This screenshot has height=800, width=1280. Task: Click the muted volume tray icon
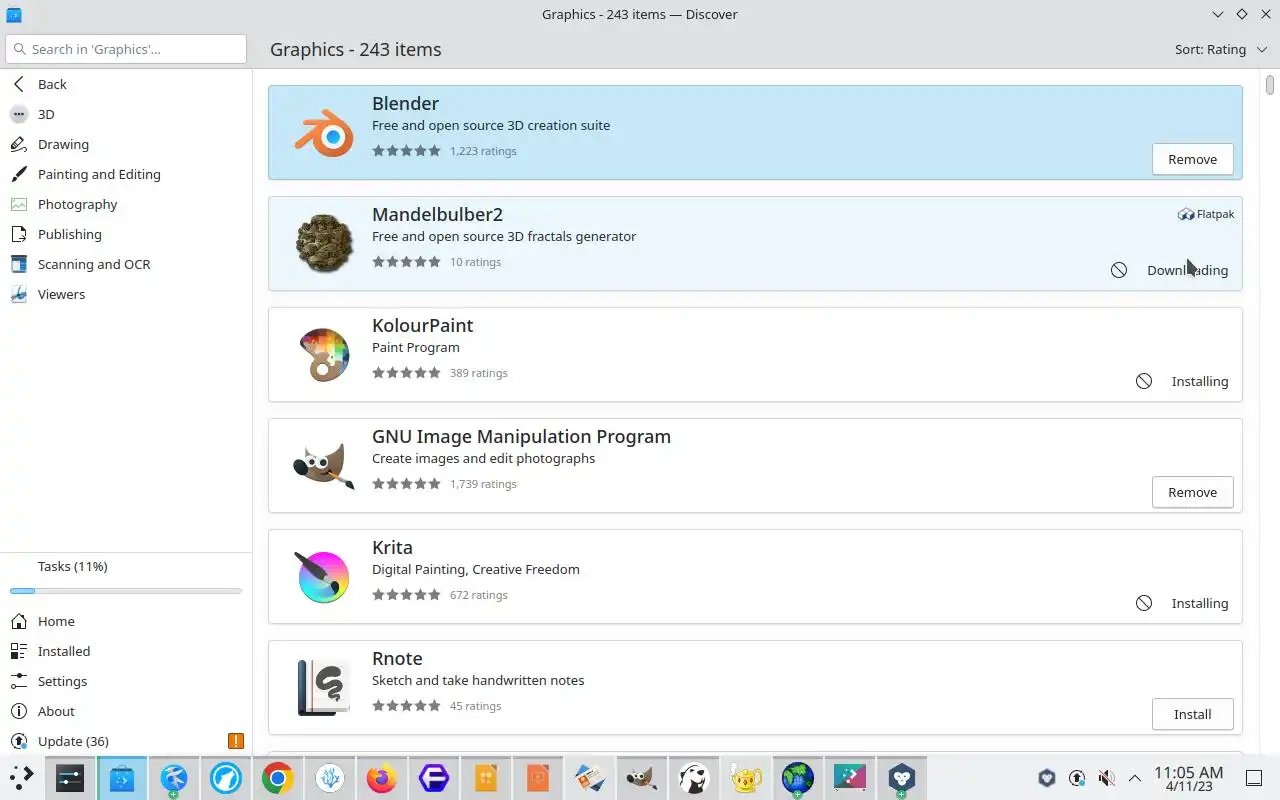(x=1106, y=778)
